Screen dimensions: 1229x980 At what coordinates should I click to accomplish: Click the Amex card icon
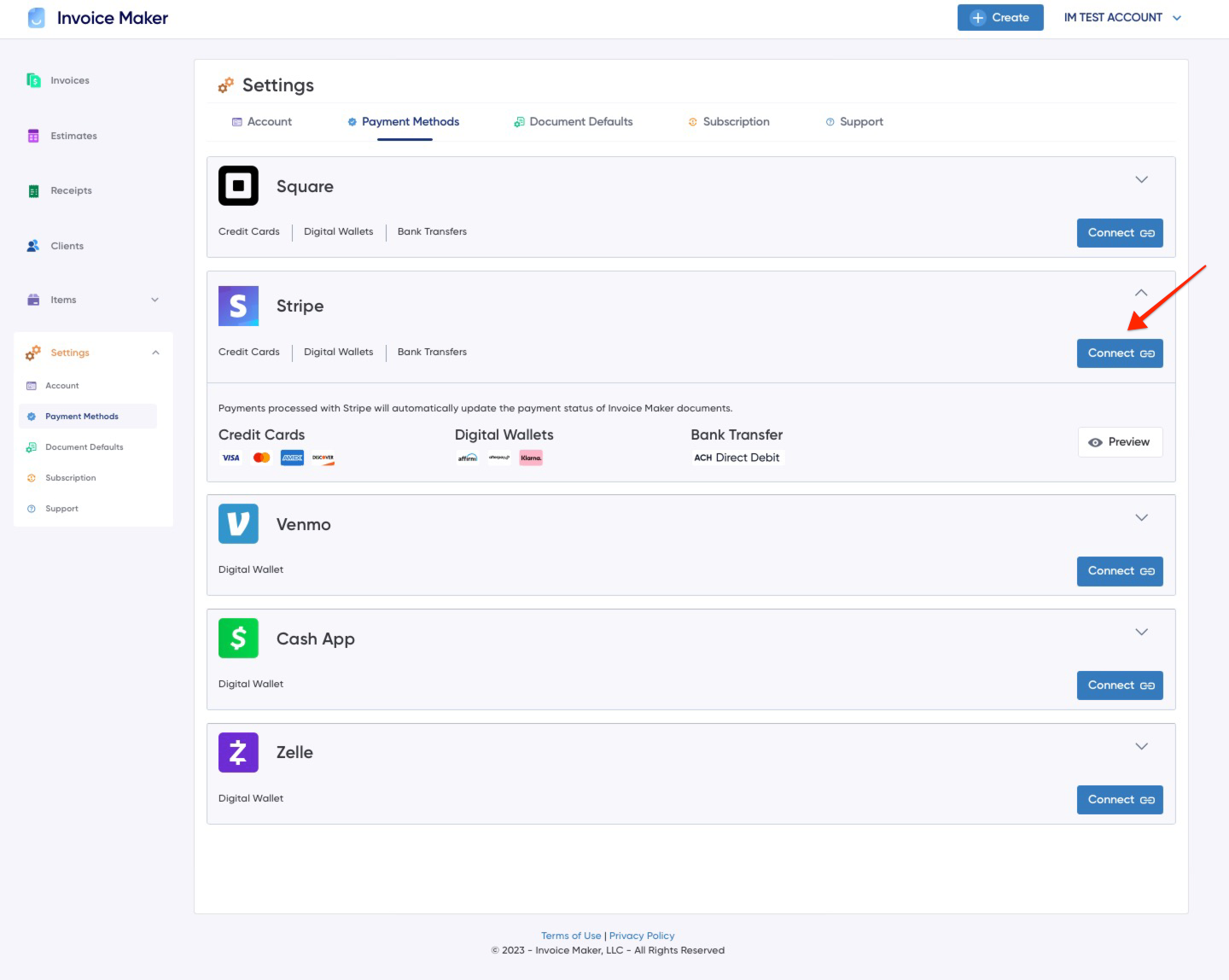pos(293,458)
